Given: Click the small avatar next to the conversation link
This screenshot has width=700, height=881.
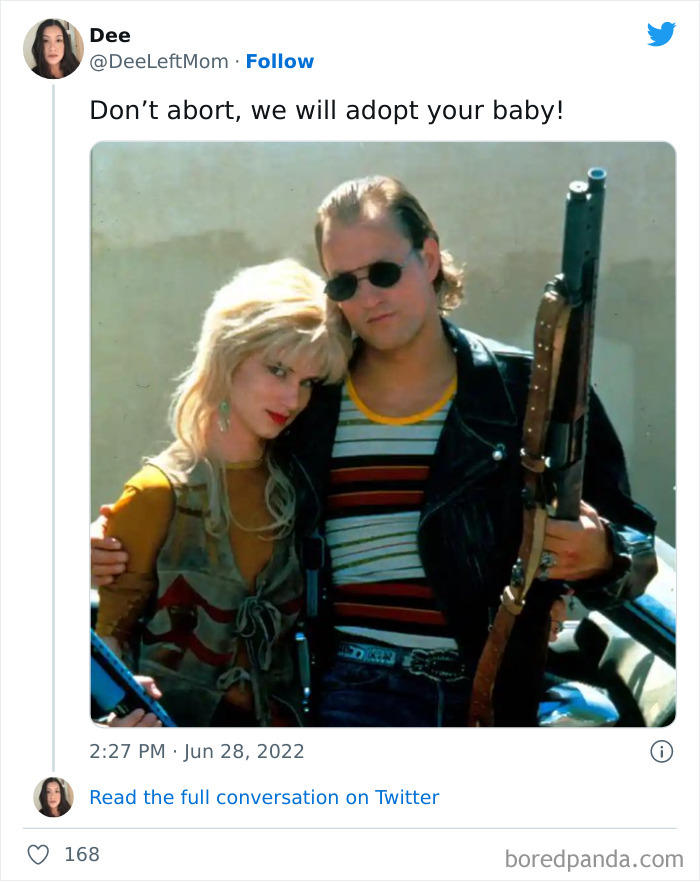Looking at the screenshot, I should (x=55, y=797).
